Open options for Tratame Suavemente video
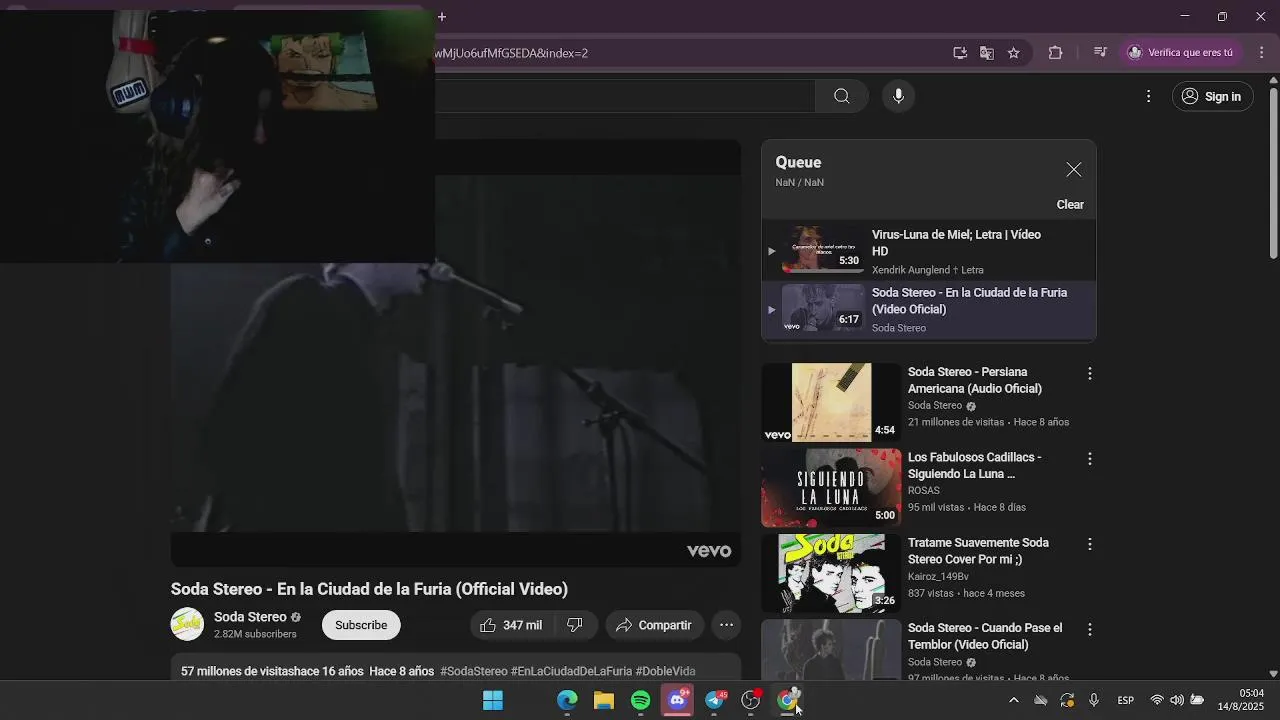 tap(1089, 544)
